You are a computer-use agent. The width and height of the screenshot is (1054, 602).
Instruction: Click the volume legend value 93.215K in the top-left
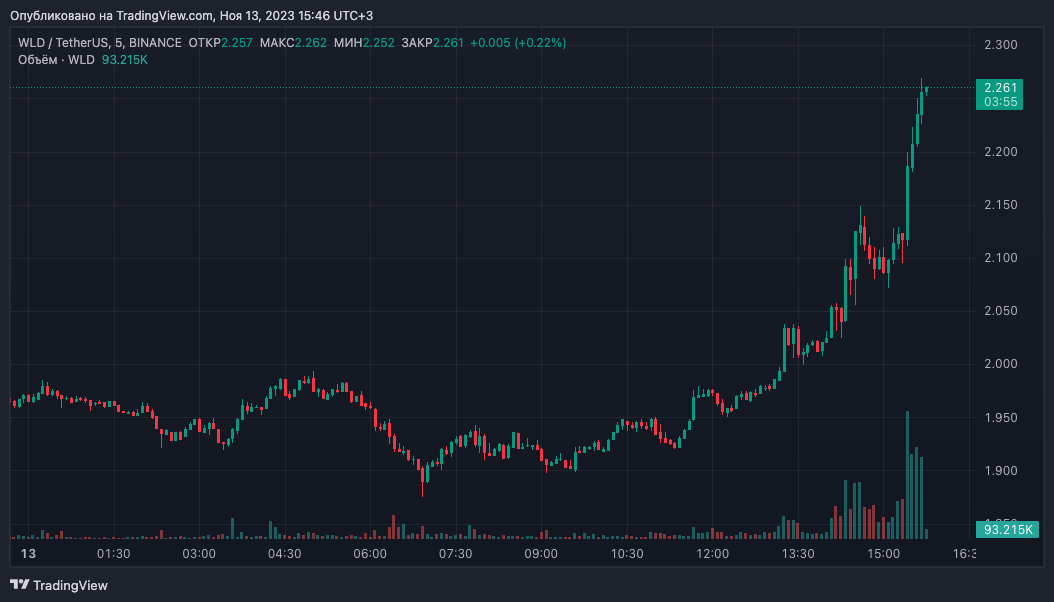[125, 60]
